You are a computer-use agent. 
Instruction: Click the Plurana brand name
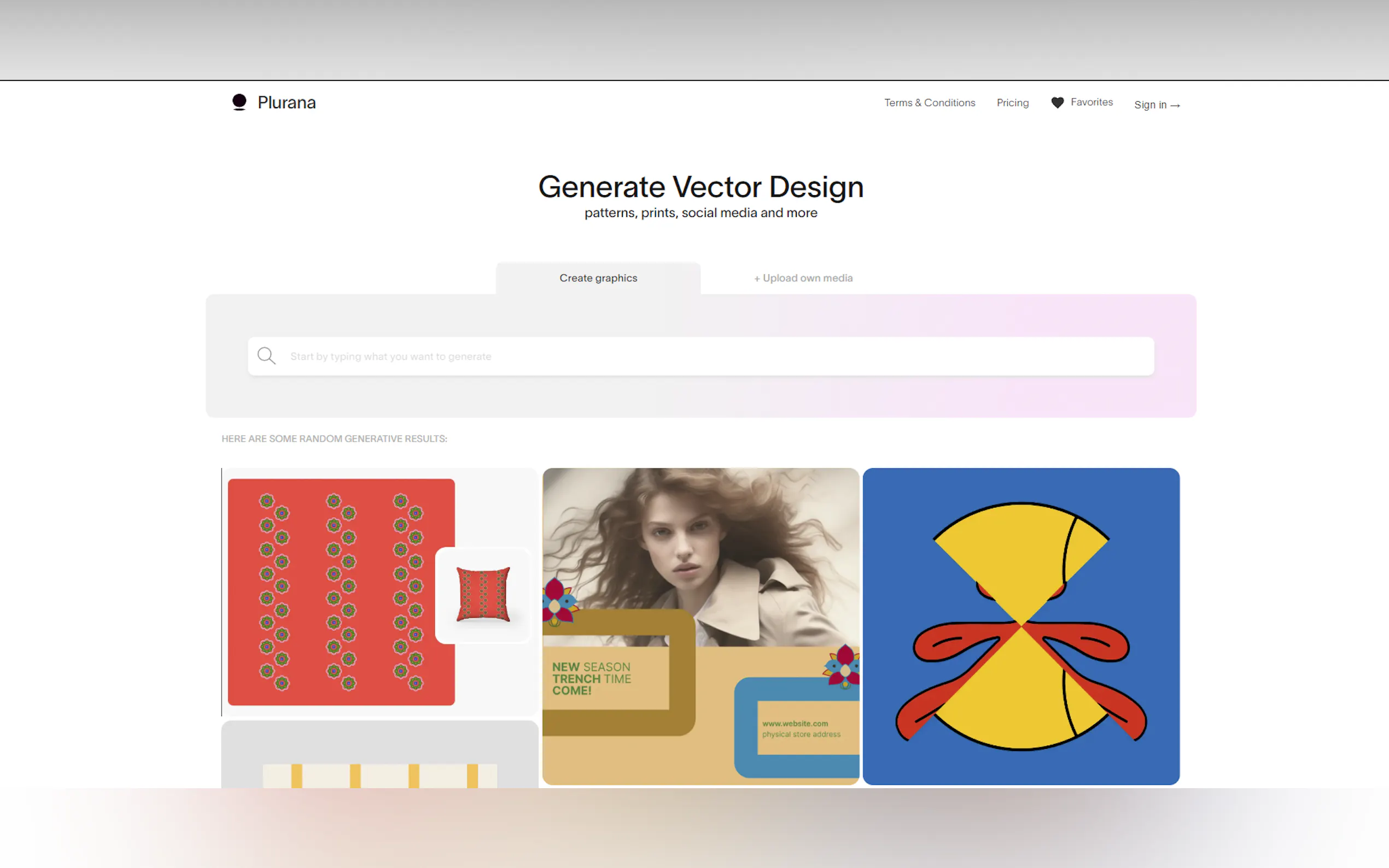point(287,103)
